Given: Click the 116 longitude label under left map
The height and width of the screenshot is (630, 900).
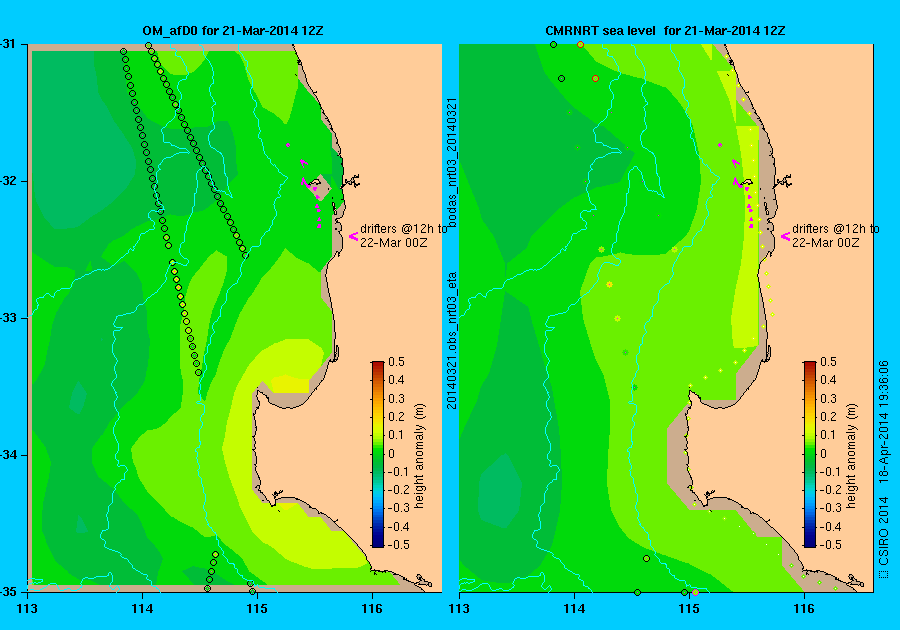Looking at the screenshot, I should (x=372, y=609).
